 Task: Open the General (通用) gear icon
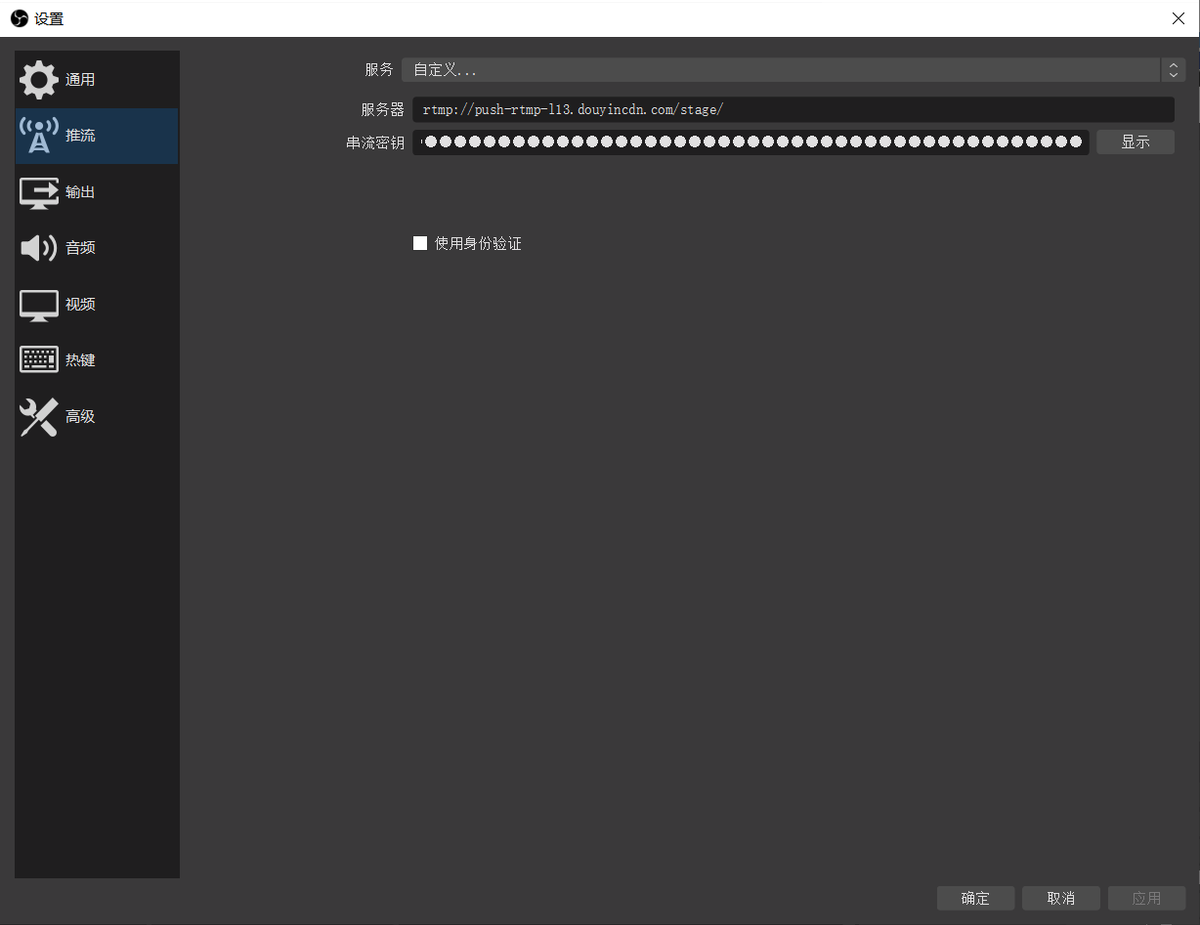tap(38, 80)
